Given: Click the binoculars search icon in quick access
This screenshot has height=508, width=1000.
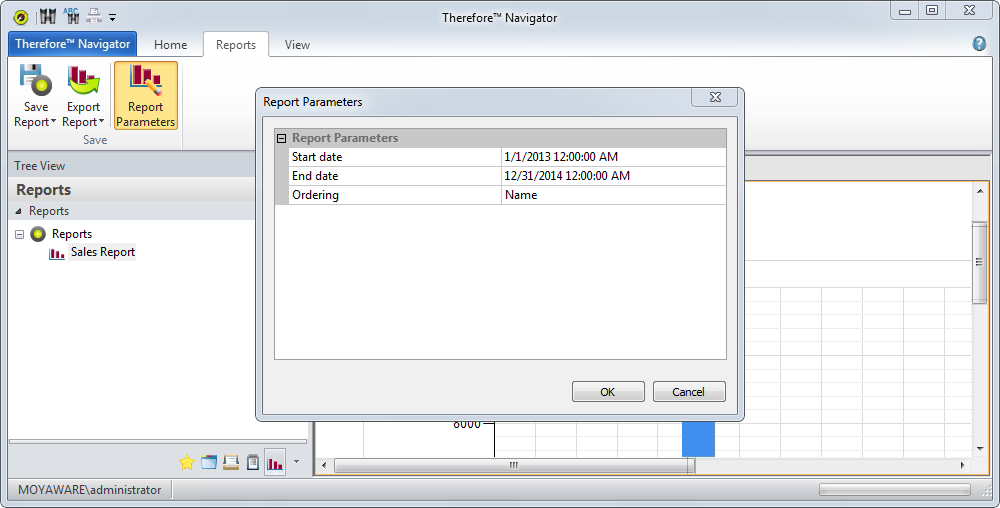Looking at the screenshot, I should (47, 17).
